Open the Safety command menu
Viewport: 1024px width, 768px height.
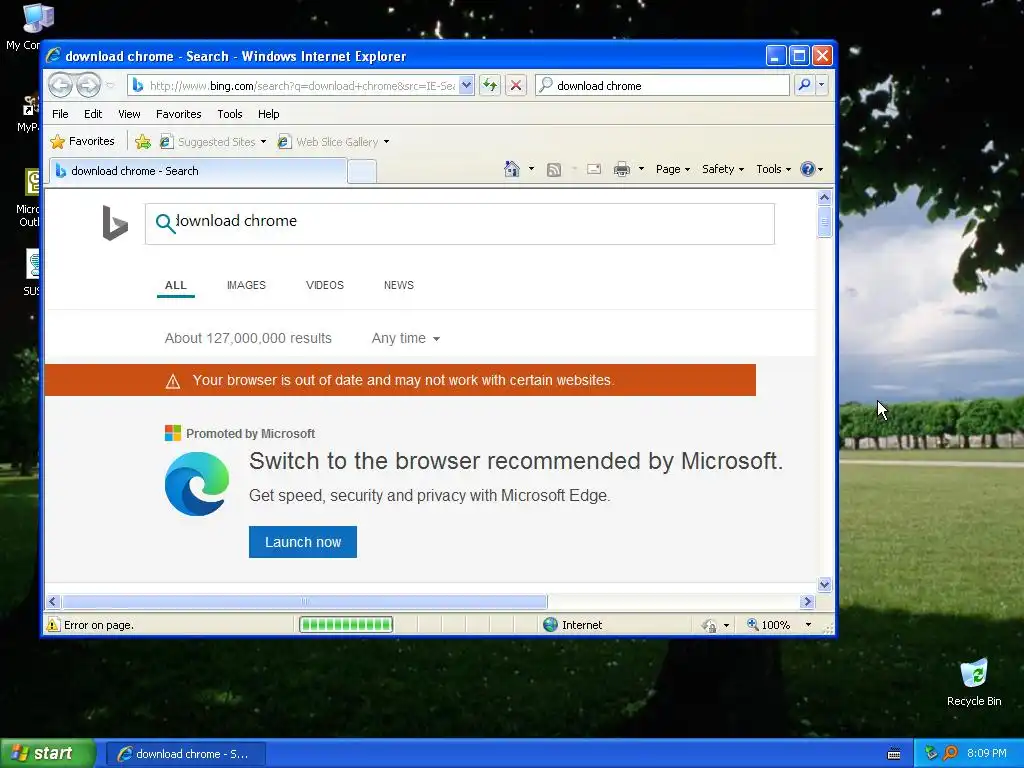[723, 169]
